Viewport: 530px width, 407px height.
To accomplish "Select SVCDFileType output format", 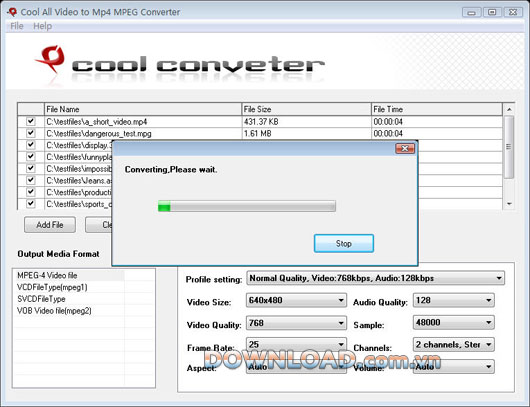I will [x=41, y=299].
